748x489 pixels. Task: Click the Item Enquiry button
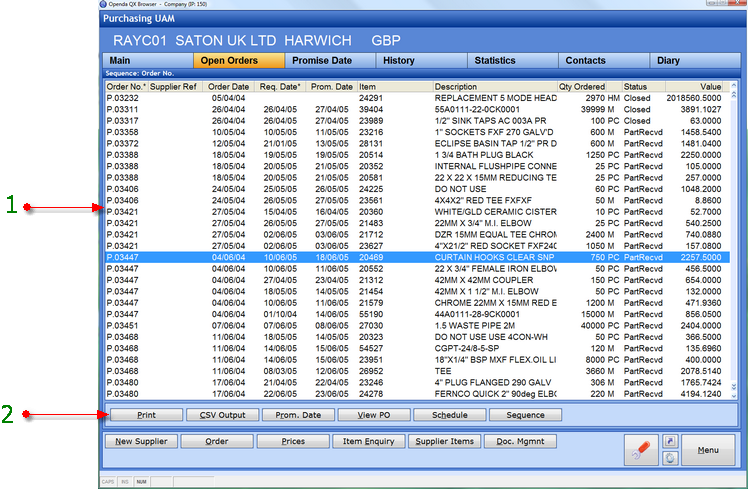[x=369, y=441]
